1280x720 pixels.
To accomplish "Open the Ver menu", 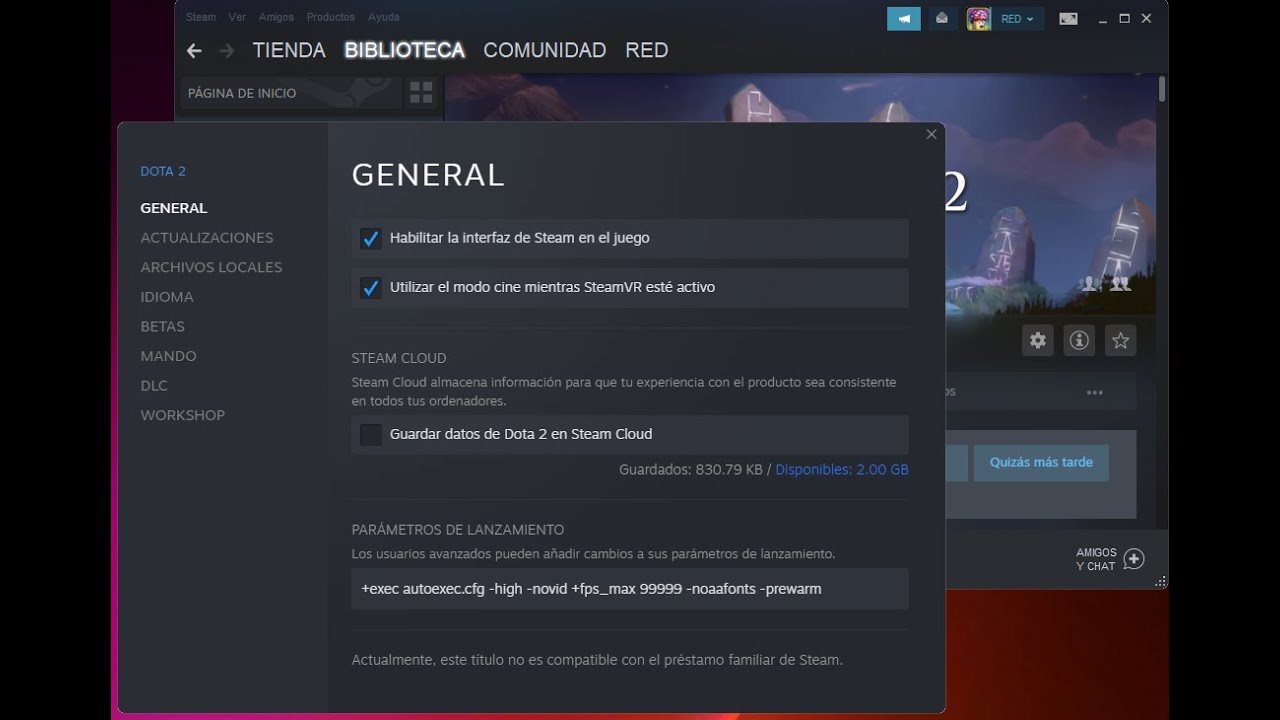I will pos(237,17).
